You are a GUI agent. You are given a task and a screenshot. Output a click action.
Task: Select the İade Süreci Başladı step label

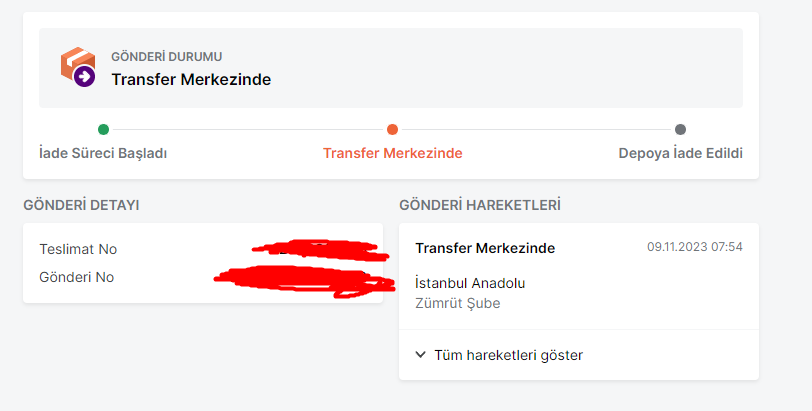pyautogui.click(x=102, y=154)
